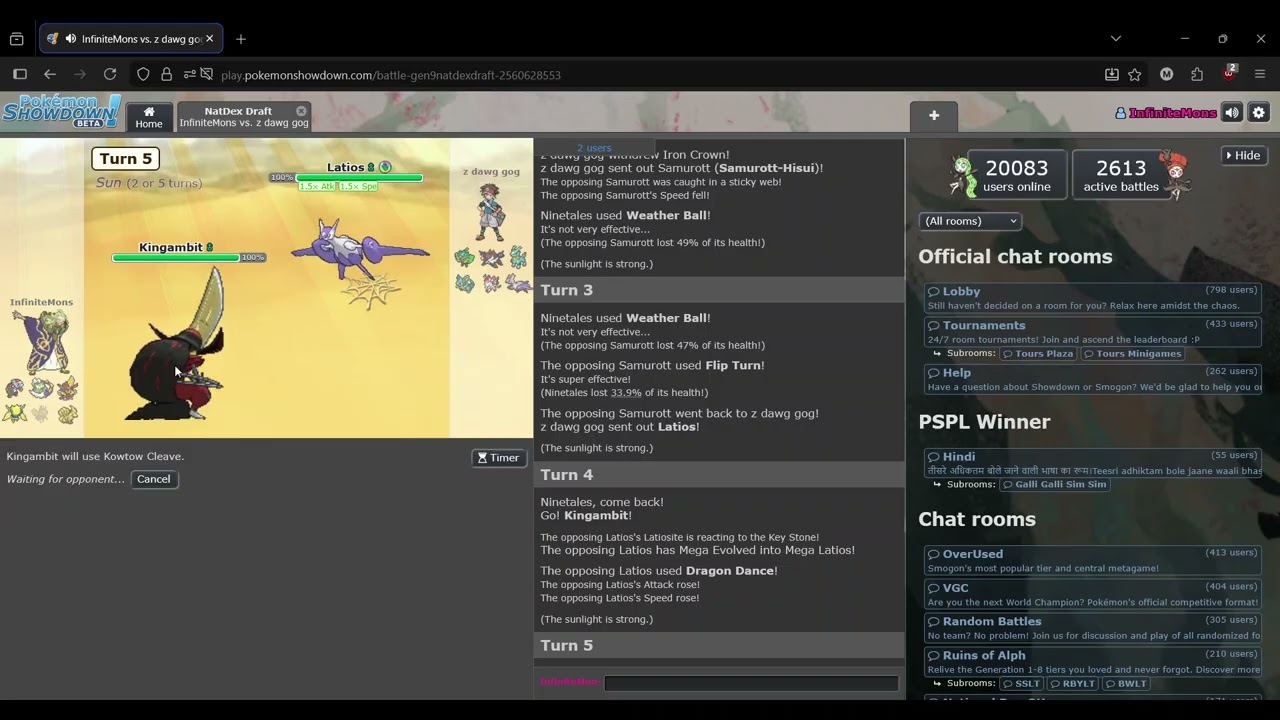Viewport: 1280px width, 720px height.
Task: Open the Tours Plaza subroom
Action: coord(1038,353)
